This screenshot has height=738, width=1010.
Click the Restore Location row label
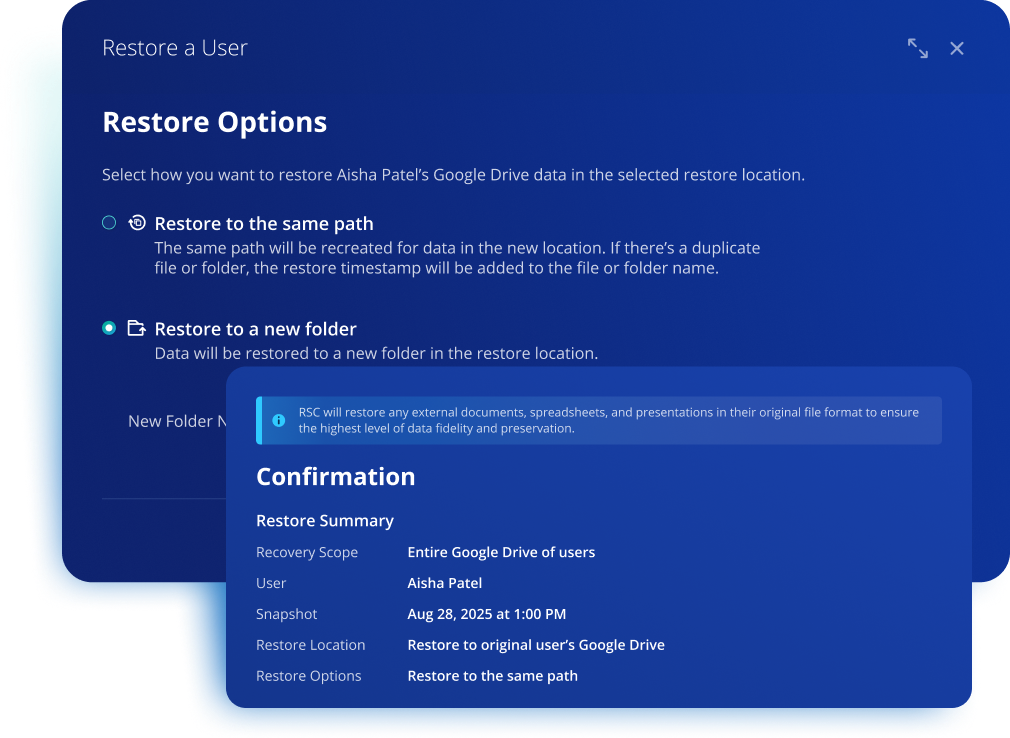(x=310, y=645)
